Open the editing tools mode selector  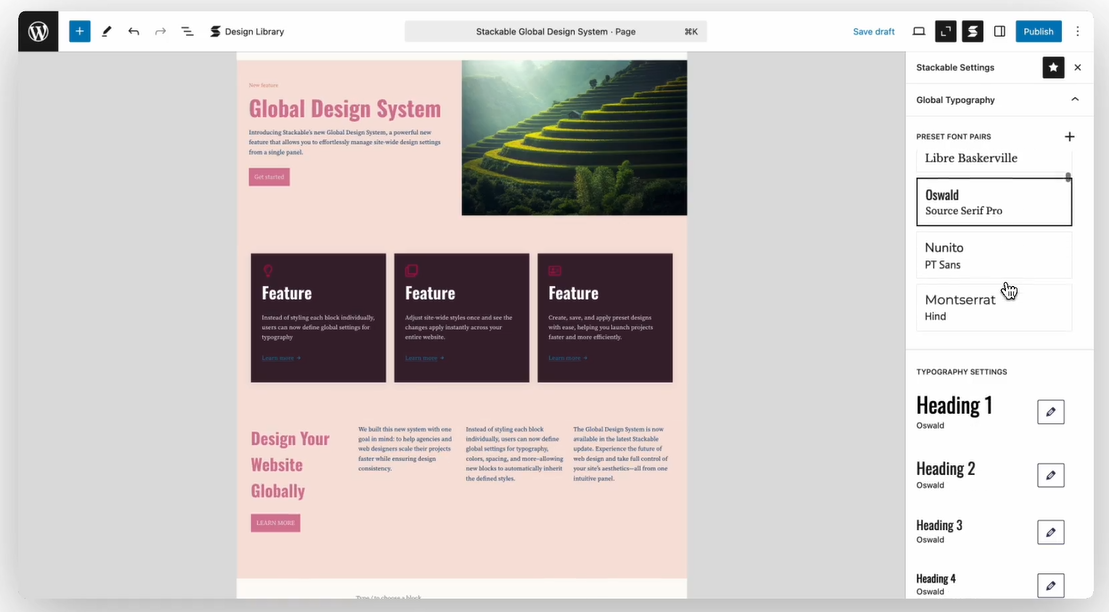click(x=107, y=31)
